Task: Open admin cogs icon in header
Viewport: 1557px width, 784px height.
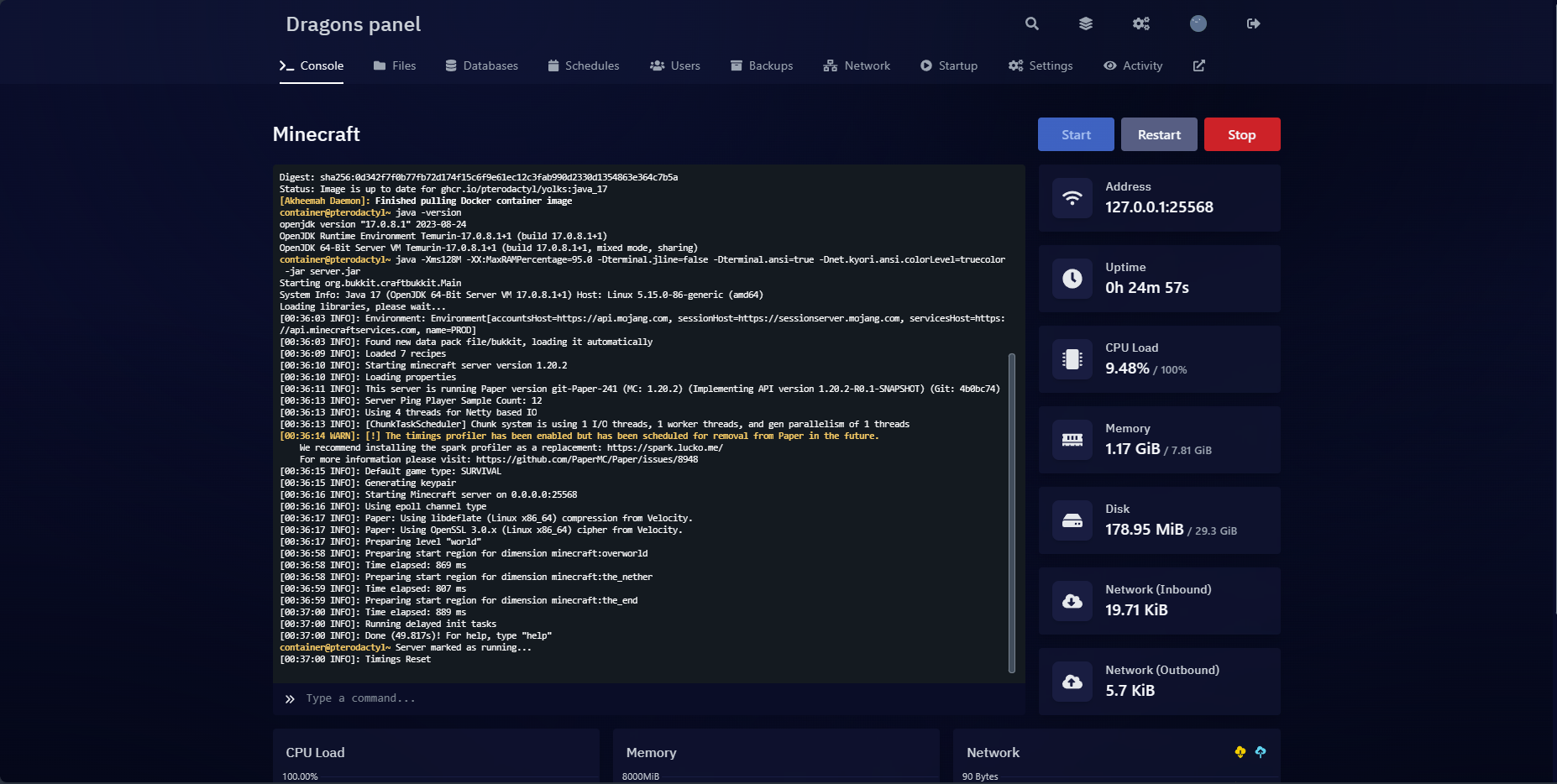Action: pos(1141,24)
